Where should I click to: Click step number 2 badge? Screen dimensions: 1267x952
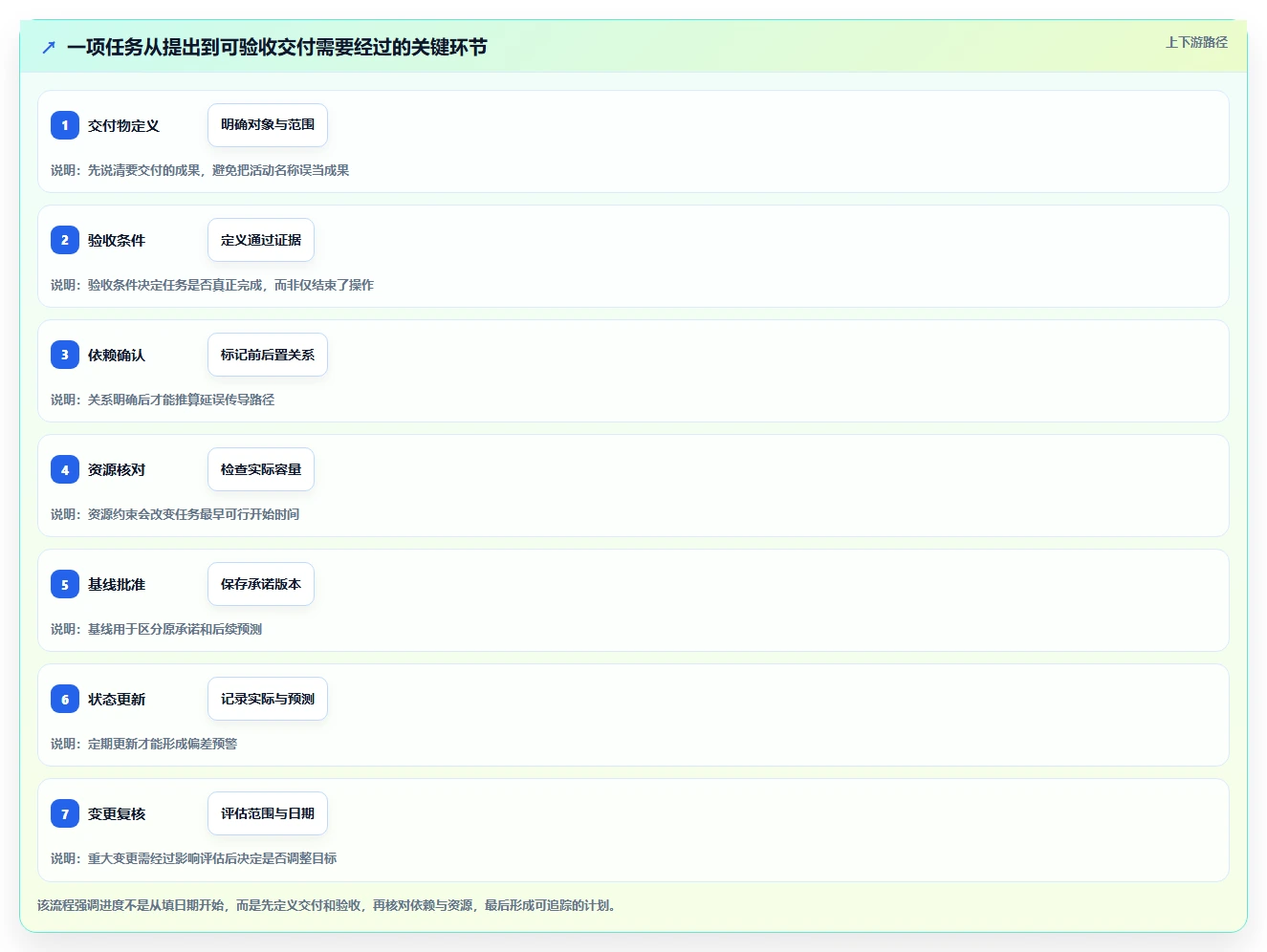pyautogui.click(x=65, y=240)
